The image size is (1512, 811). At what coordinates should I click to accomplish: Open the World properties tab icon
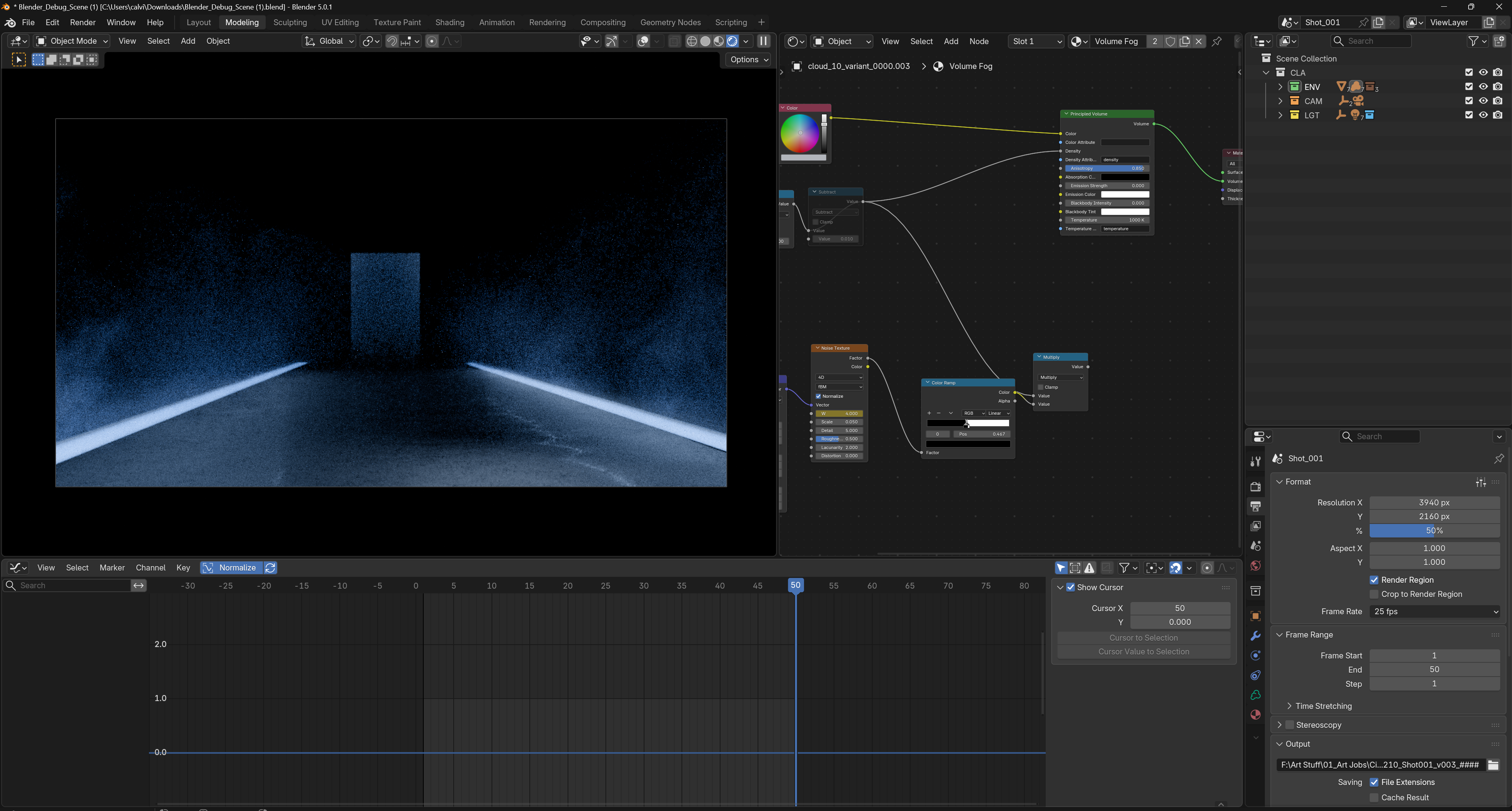1255,565
